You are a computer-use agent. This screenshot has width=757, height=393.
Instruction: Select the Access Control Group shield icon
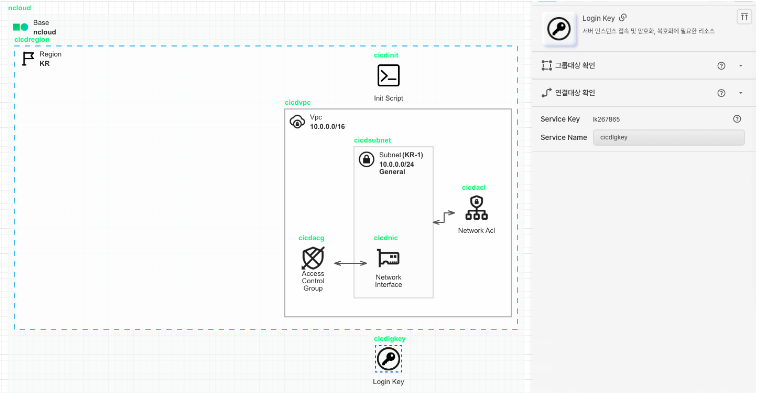pyautogui.click(x=313, y=258)
